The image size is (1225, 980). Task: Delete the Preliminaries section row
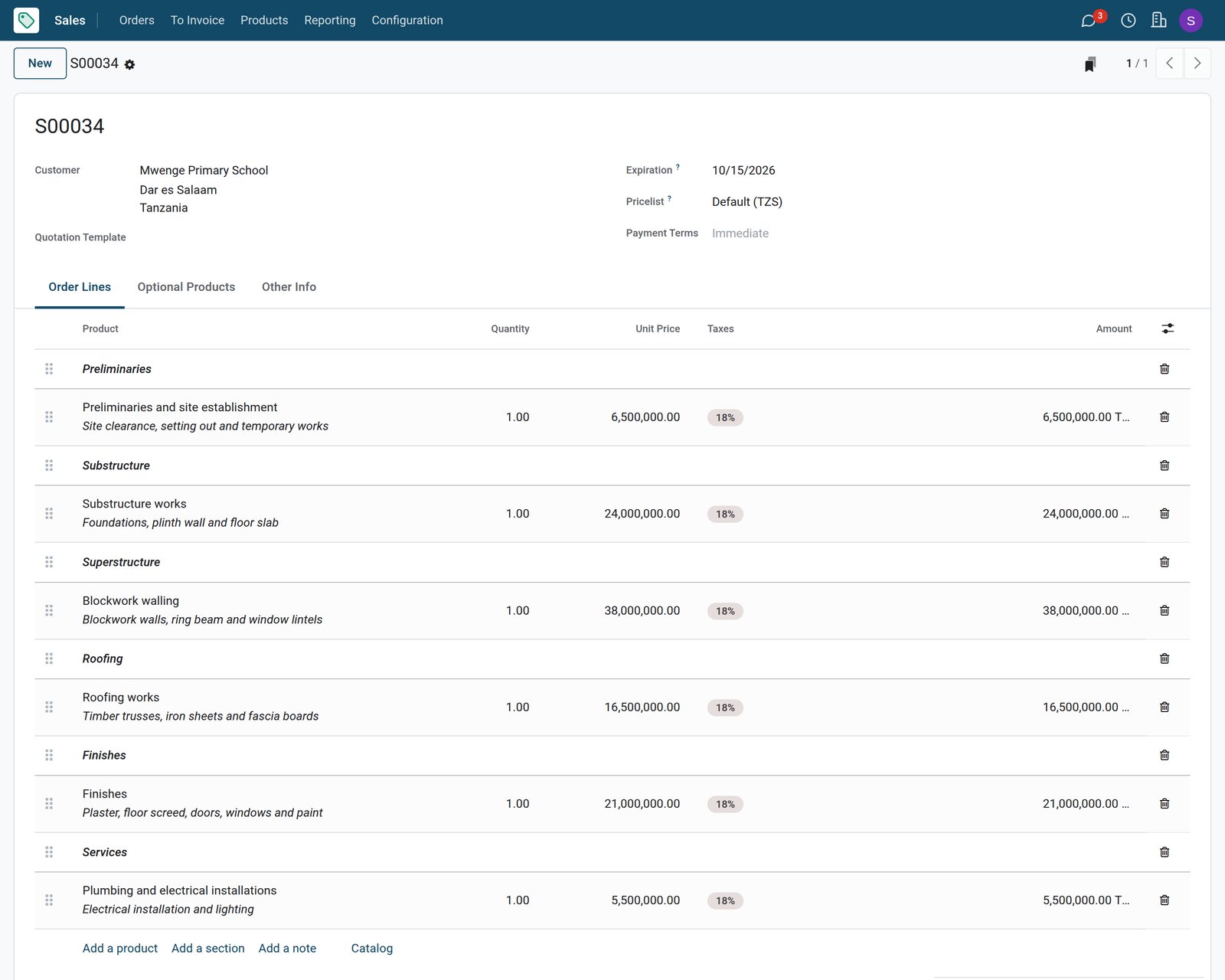(x=1165, y=369)
